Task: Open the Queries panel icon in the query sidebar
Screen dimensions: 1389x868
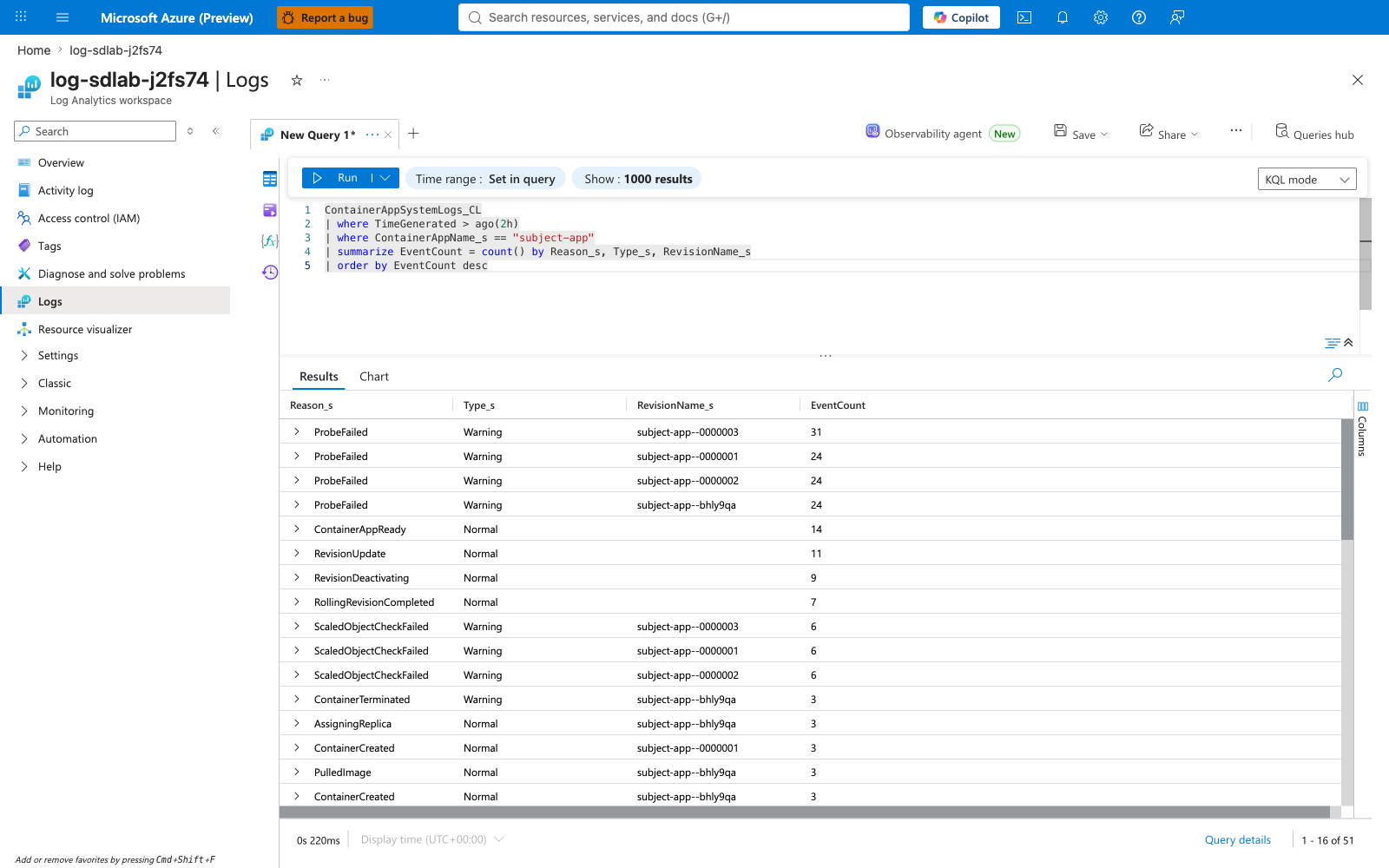Action: pos(270,210)
